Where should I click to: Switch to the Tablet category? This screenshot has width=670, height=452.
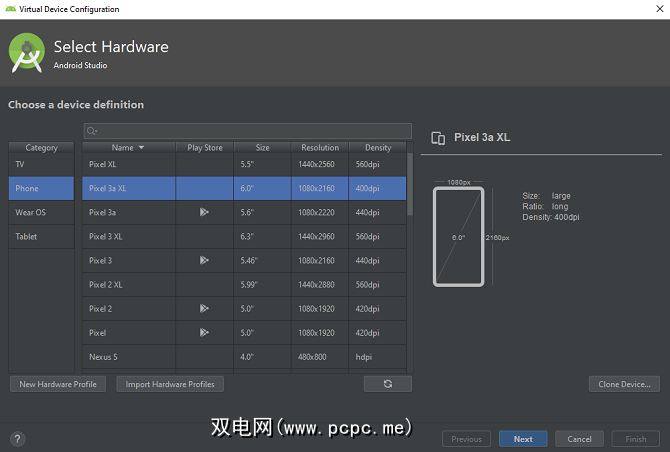pos(41,237)
